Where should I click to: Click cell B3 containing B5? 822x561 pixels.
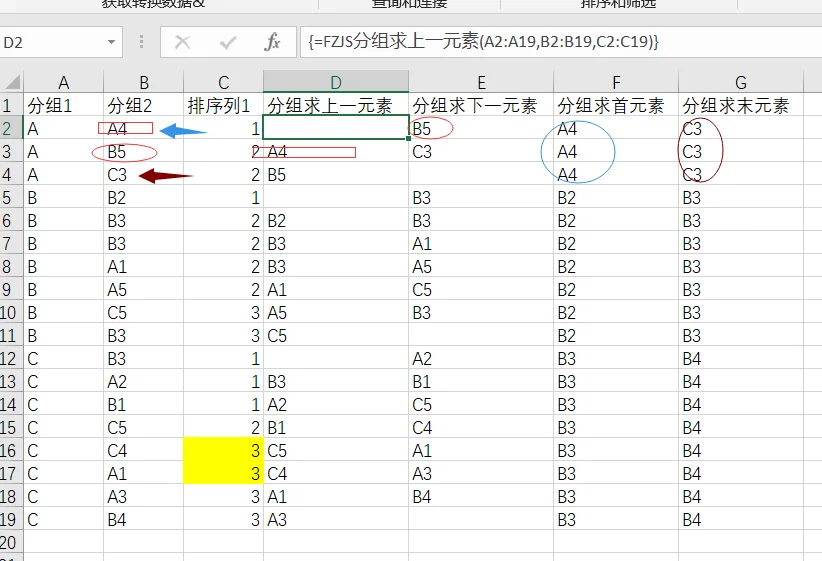[144, 152]
